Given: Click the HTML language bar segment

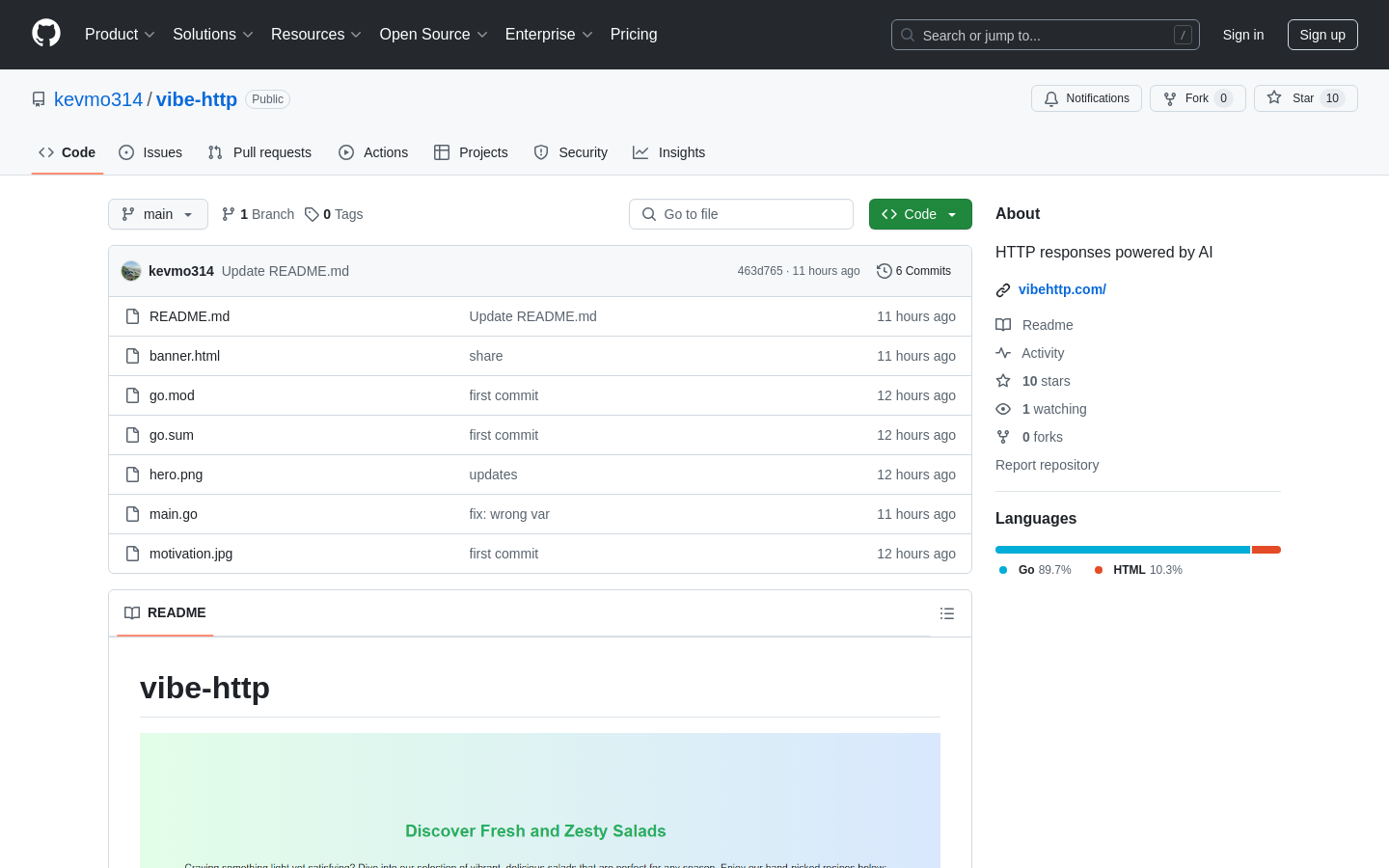Looking at the screenshot, I should (1266, 550).
